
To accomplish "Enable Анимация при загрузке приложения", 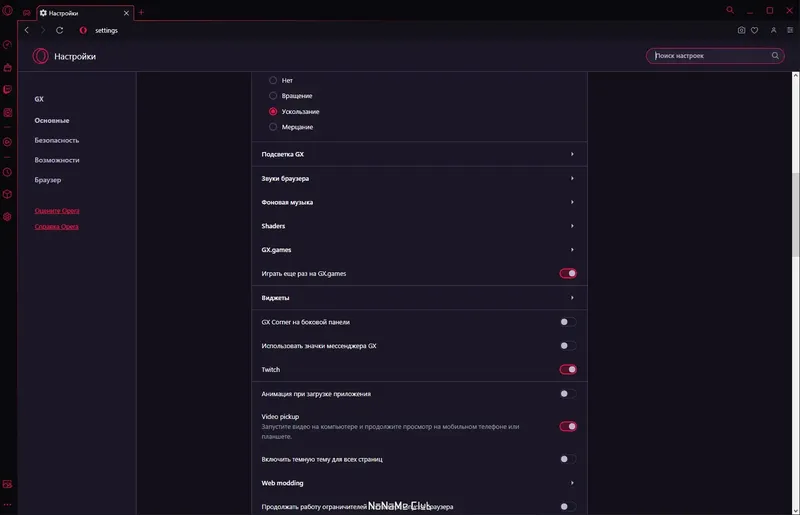I will coord(568,394).
